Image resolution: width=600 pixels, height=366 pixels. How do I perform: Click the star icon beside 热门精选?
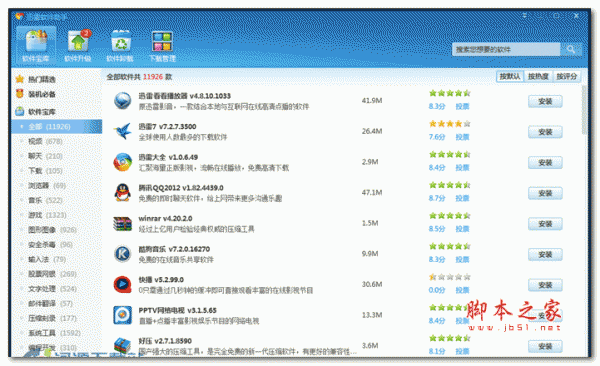tap(20, 79)
